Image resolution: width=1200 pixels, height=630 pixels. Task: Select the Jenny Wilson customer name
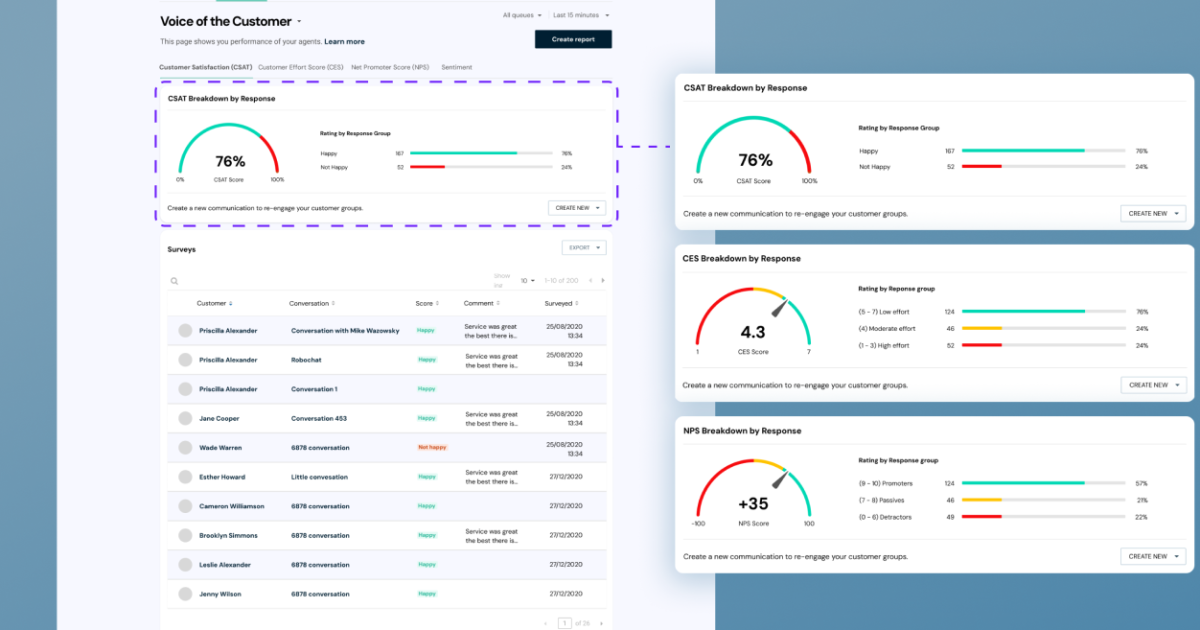click(x=220, y=594)
